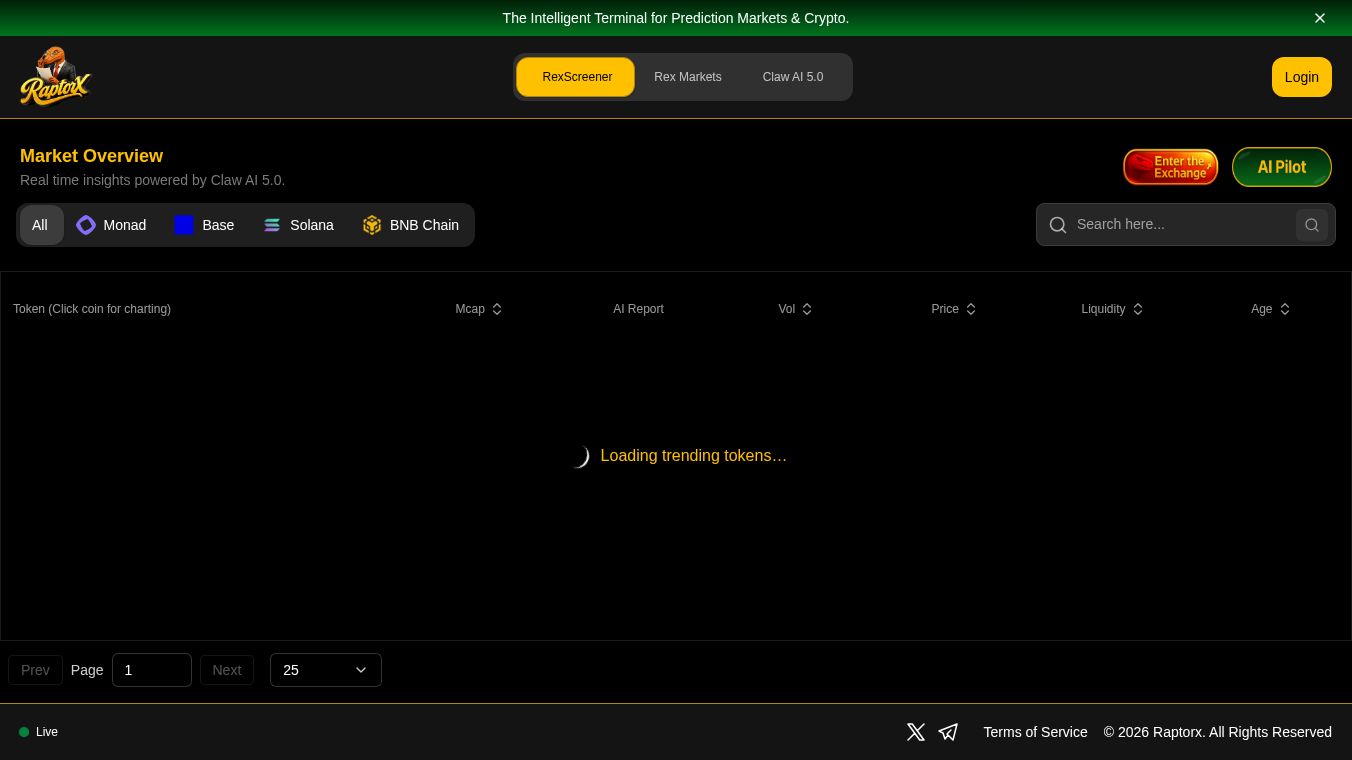Click the Login button

(x=1301, y=77)
